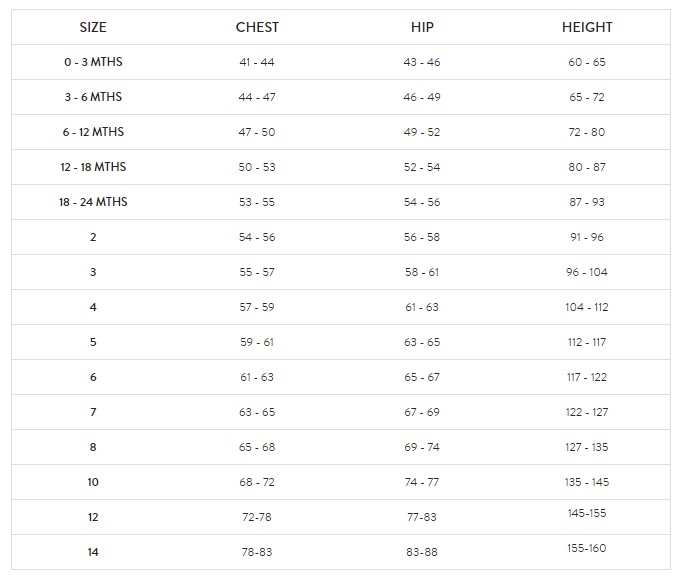
Task: Select the 3 - 6 MTHS size row label
Action: (93, 97)
